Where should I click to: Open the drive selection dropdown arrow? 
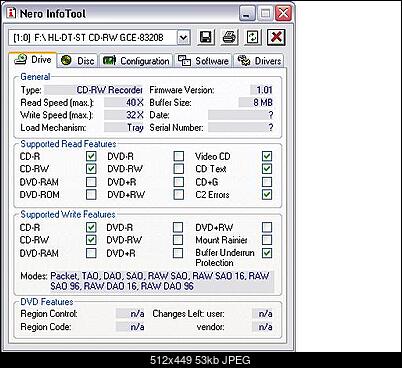183,37
